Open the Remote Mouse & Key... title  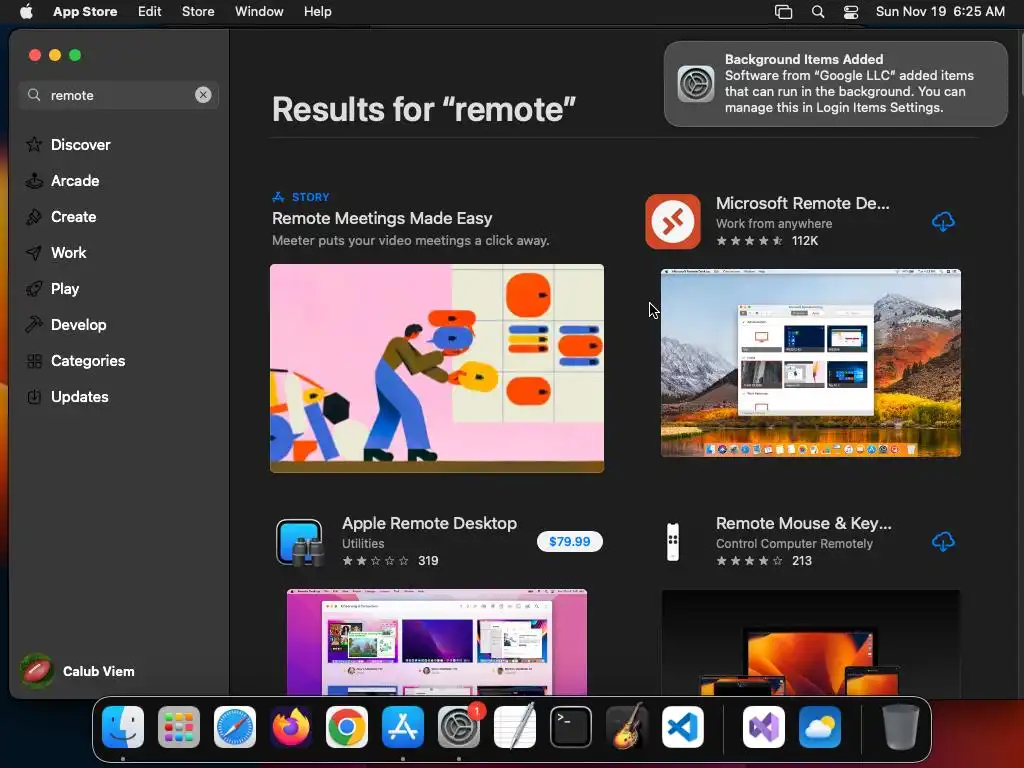pyautogui.click(x=803, y=523)
